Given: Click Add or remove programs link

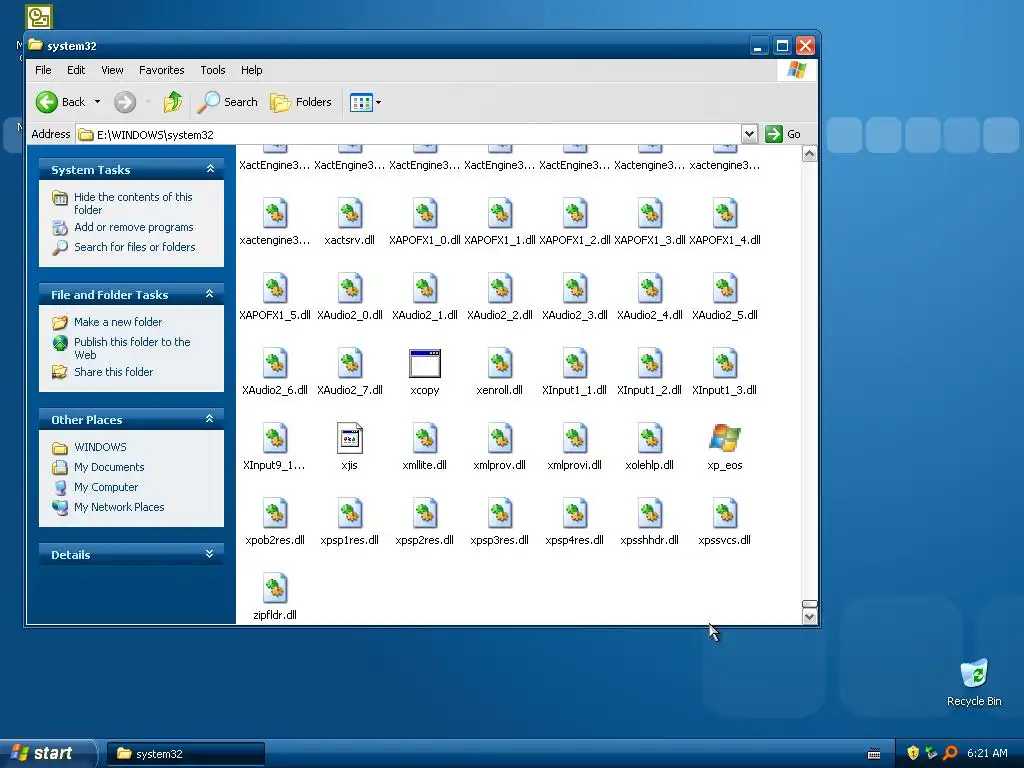Looking at the screenshot, I should point(134,227).
